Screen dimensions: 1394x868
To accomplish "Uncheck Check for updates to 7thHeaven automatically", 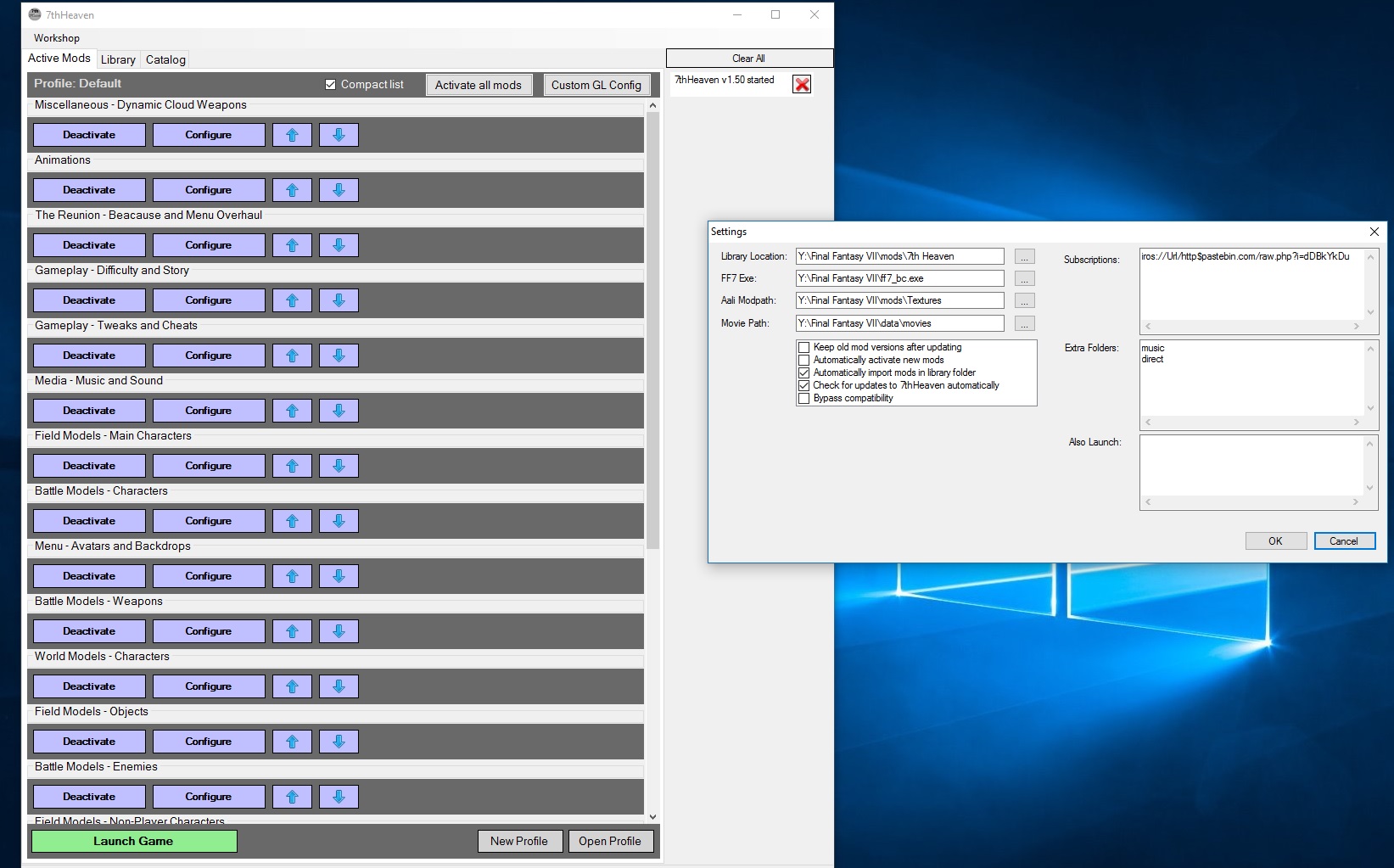I will point(803,385).
